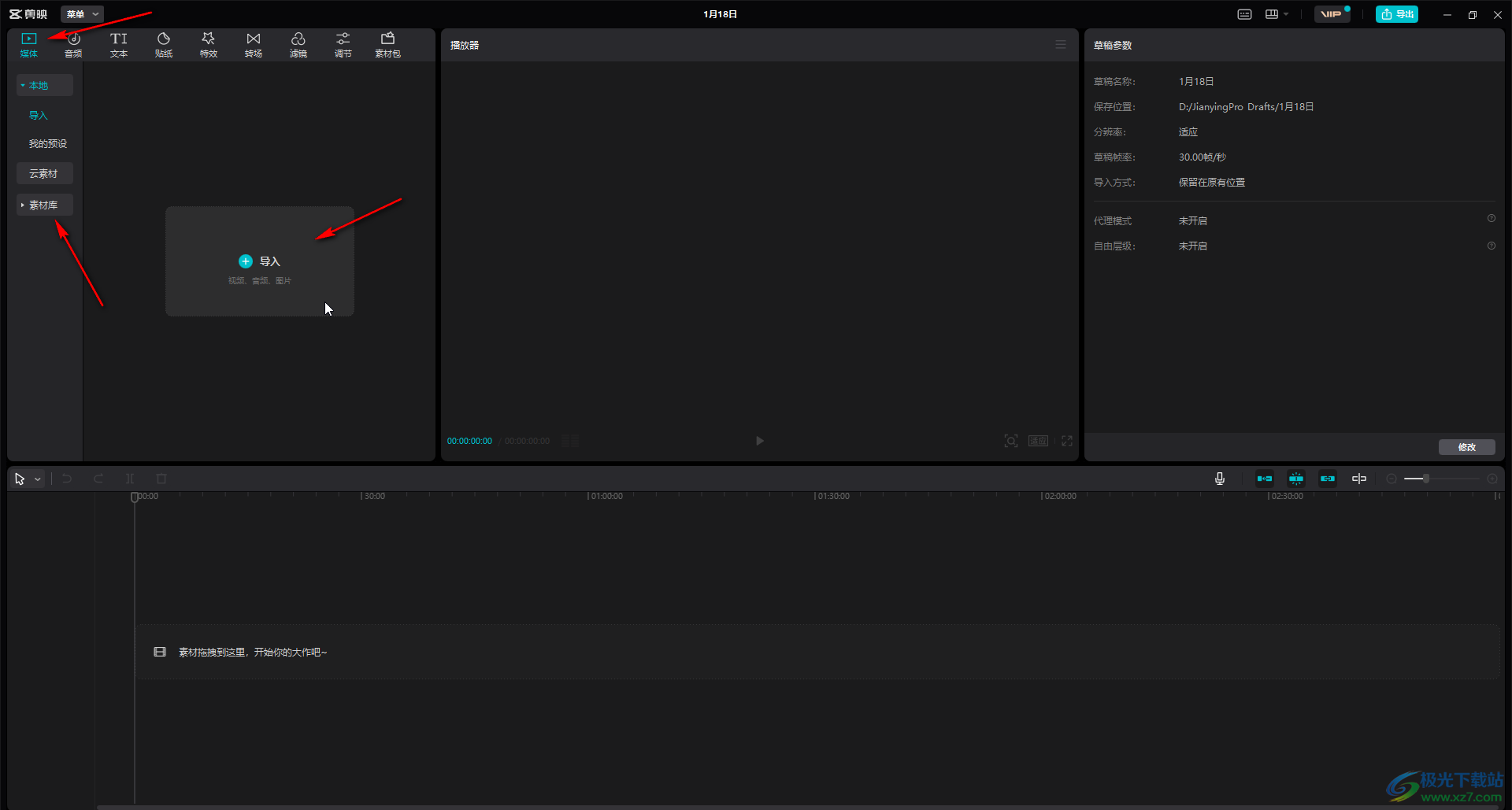Switch to the 音频 audio tab
This screenshot has width=1512, height=810.
coord(73,45)
